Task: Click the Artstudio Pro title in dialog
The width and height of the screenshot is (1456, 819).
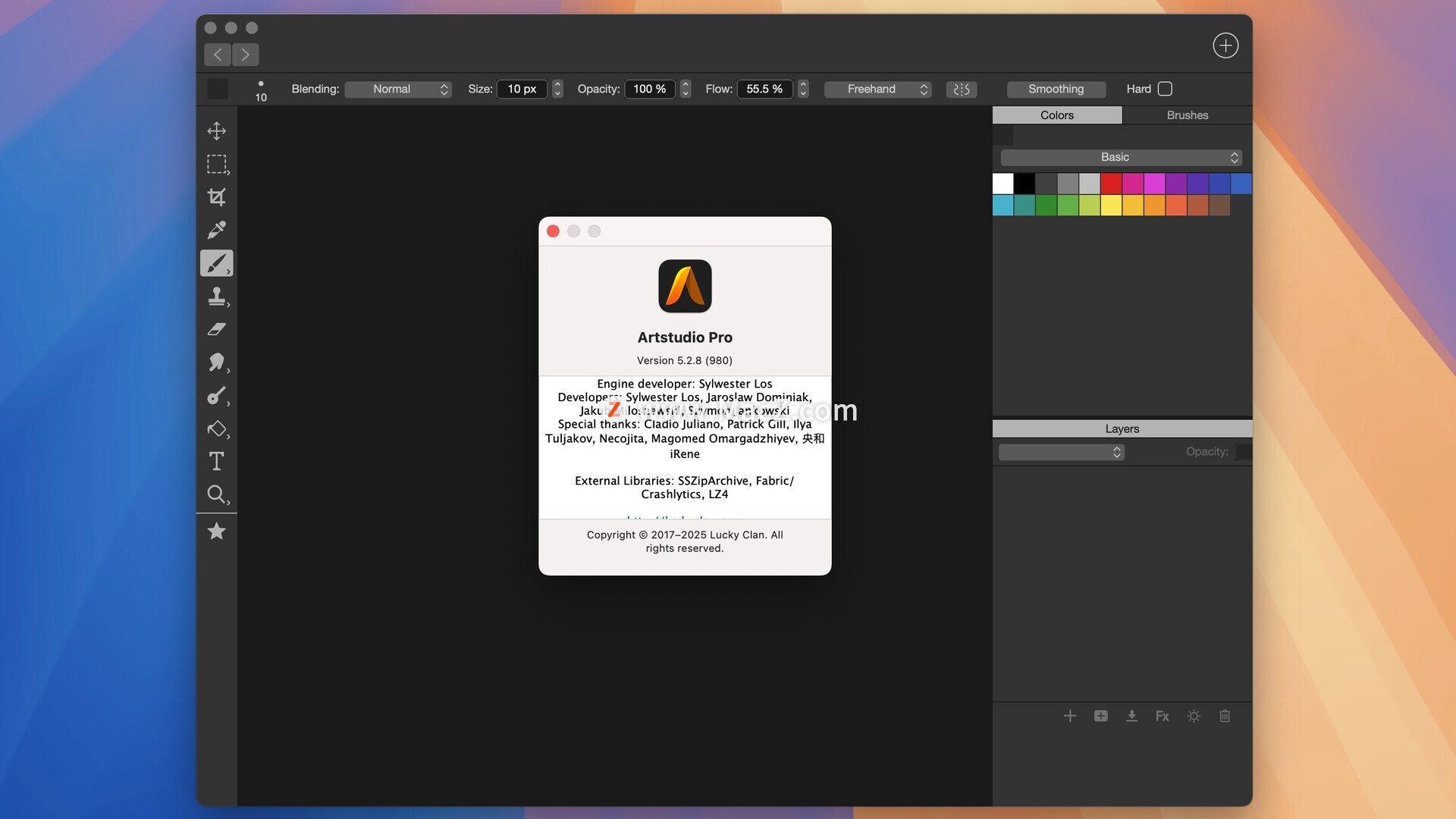Action: (x=685, y=337)
